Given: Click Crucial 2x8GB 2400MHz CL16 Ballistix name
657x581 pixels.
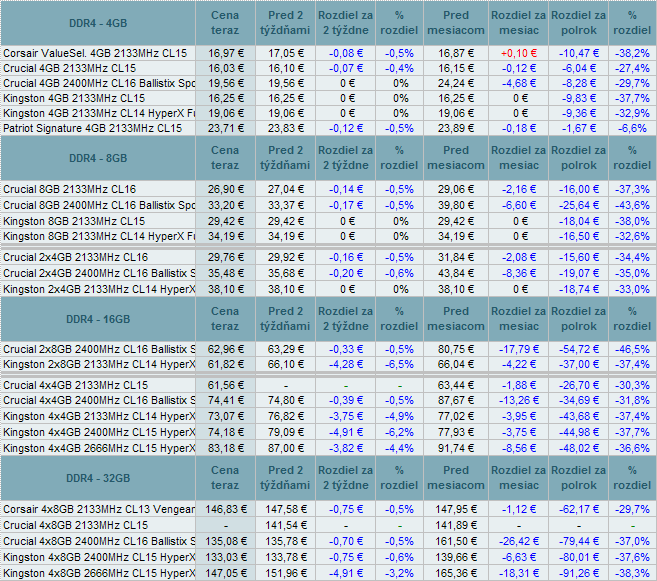Looking at the screenshot, I should pyautogui.click(x=99, y=349).
